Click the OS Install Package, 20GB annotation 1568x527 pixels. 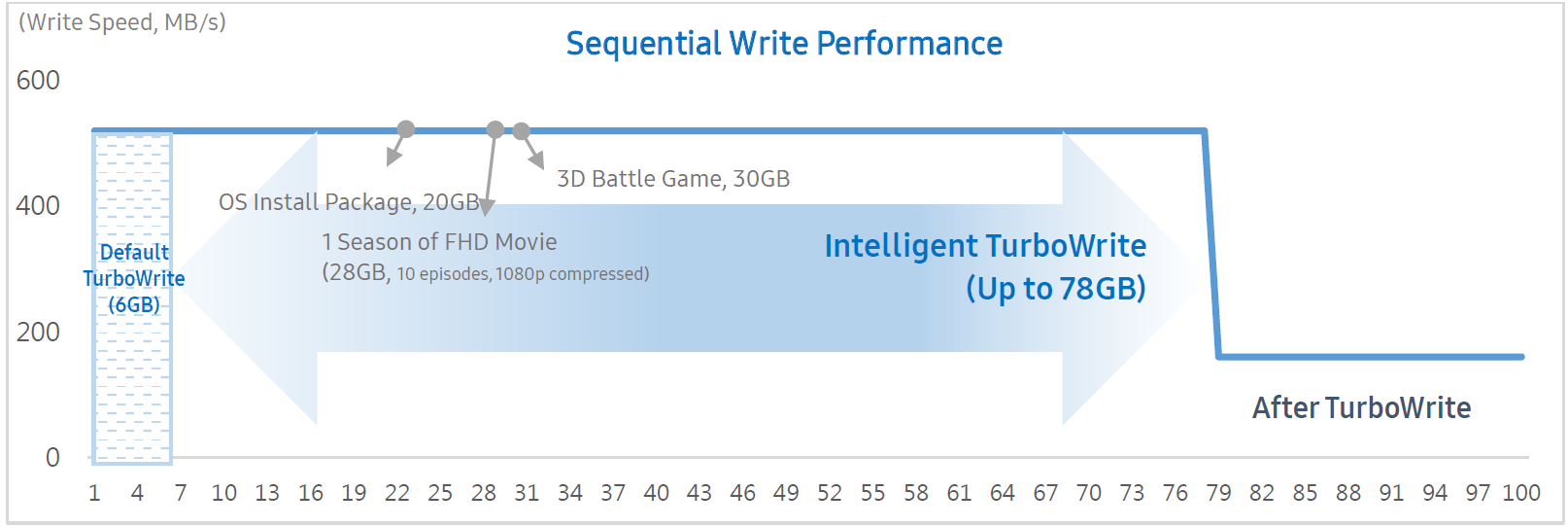point(349,202)
